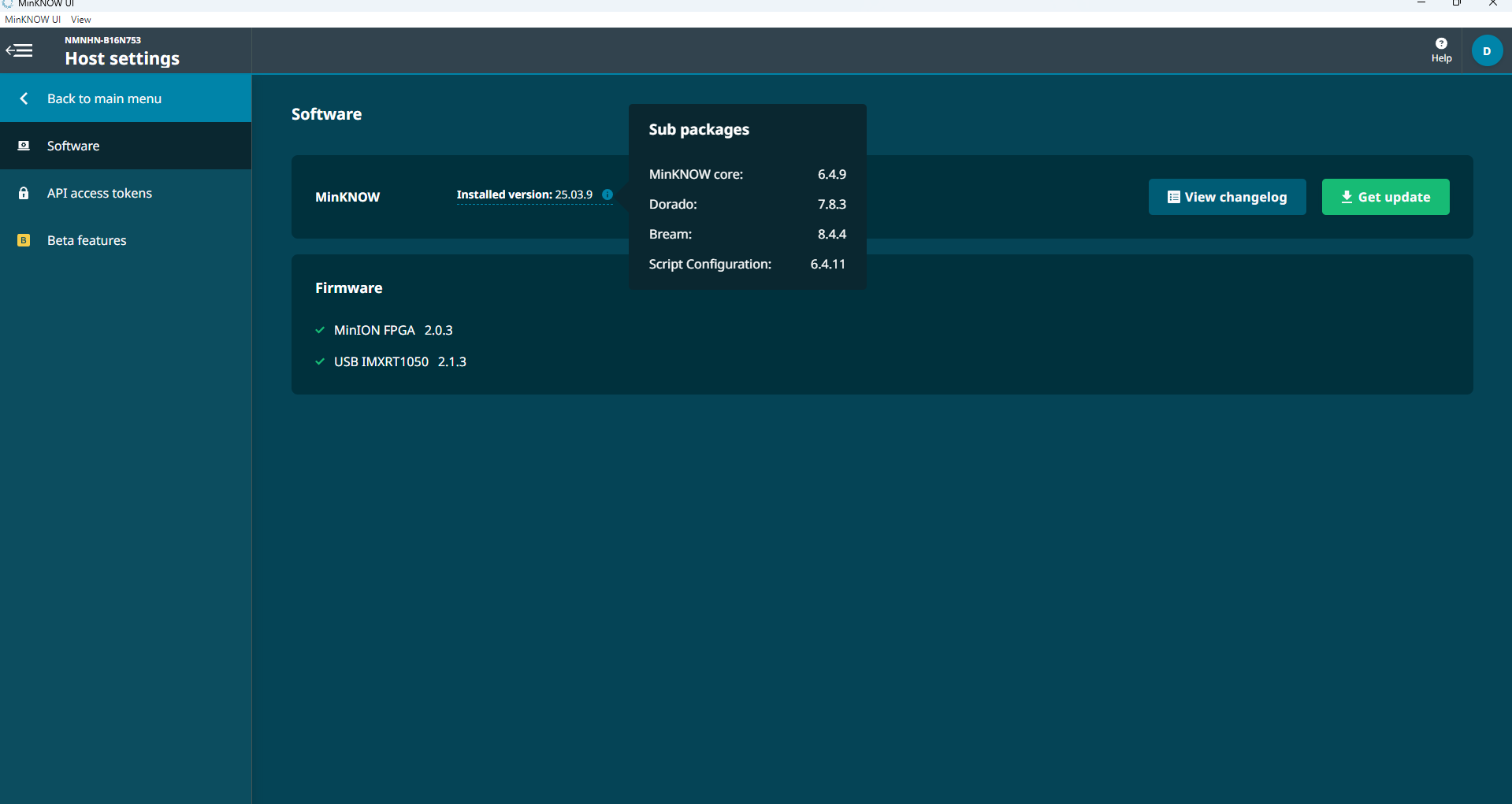Collapse the sidebar using hamburger arrow icon
Image resolution: width=1512 pixels, height=804 pixels.
coord(20,51)
